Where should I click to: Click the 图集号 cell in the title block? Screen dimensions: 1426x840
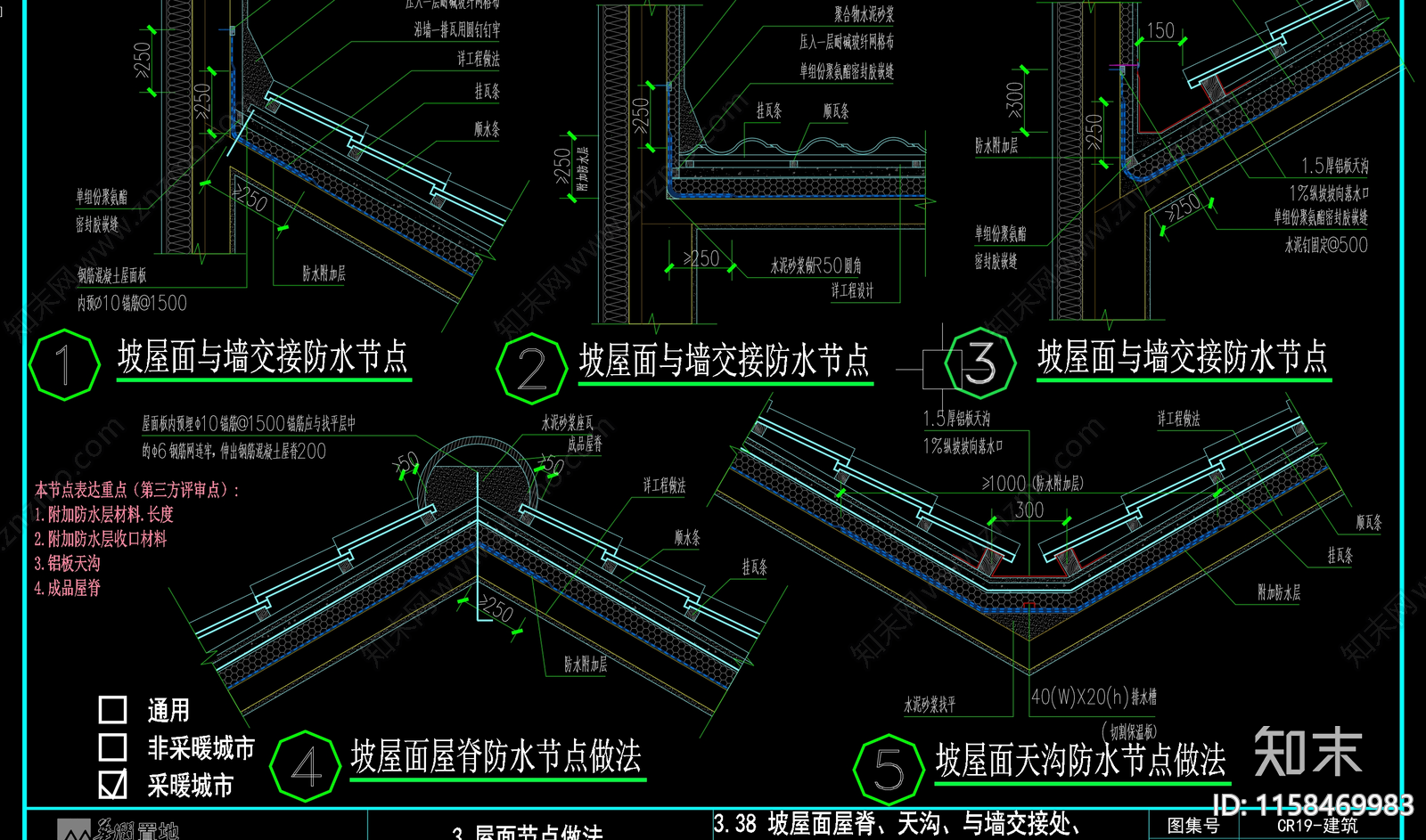point(1193,827)
